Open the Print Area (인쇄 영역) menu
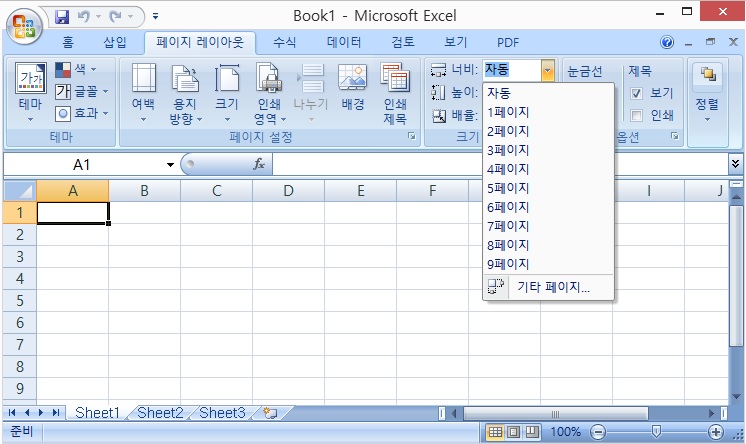746x444 pixels. pyautogui.click(x=269, y=92)
